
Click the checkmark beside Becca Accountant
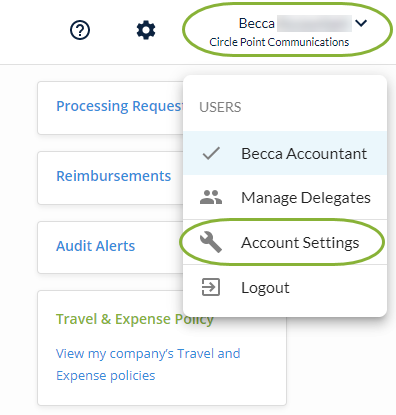click(x=211, y=153)
